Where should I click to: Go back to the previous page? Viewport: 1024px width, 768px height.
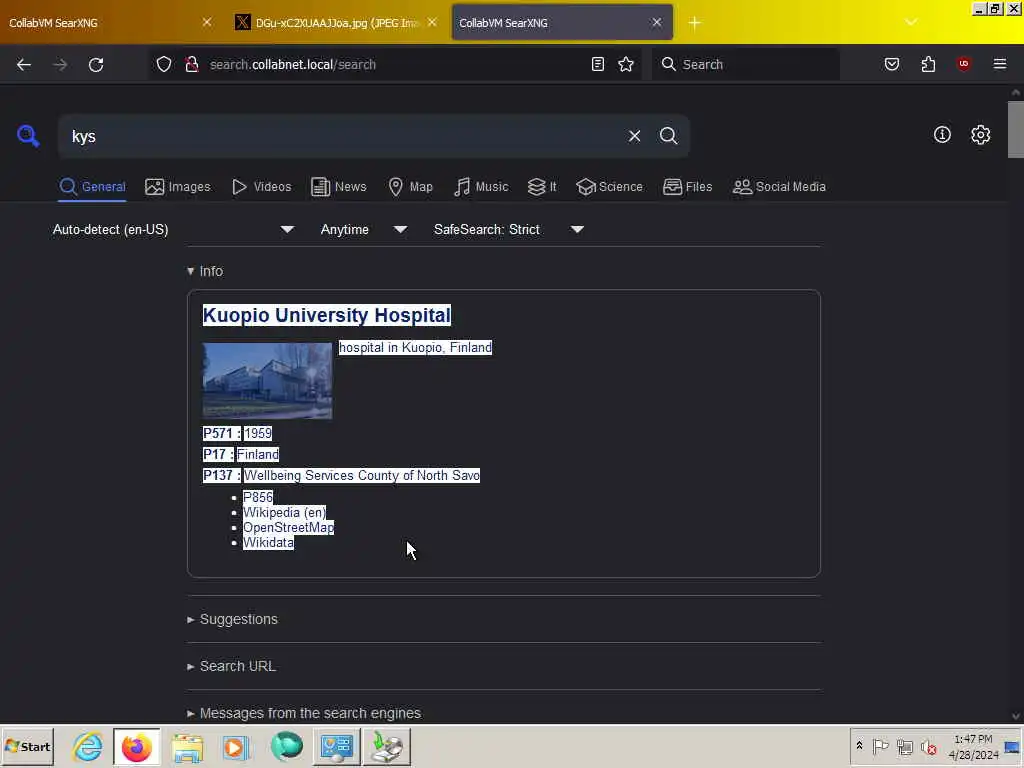coord(24,64)
